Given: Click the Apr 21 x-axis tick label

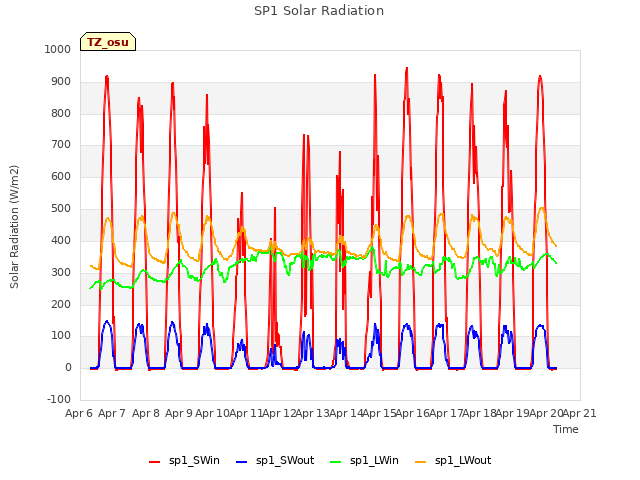Looking at the screenshot, I should 580,413.
